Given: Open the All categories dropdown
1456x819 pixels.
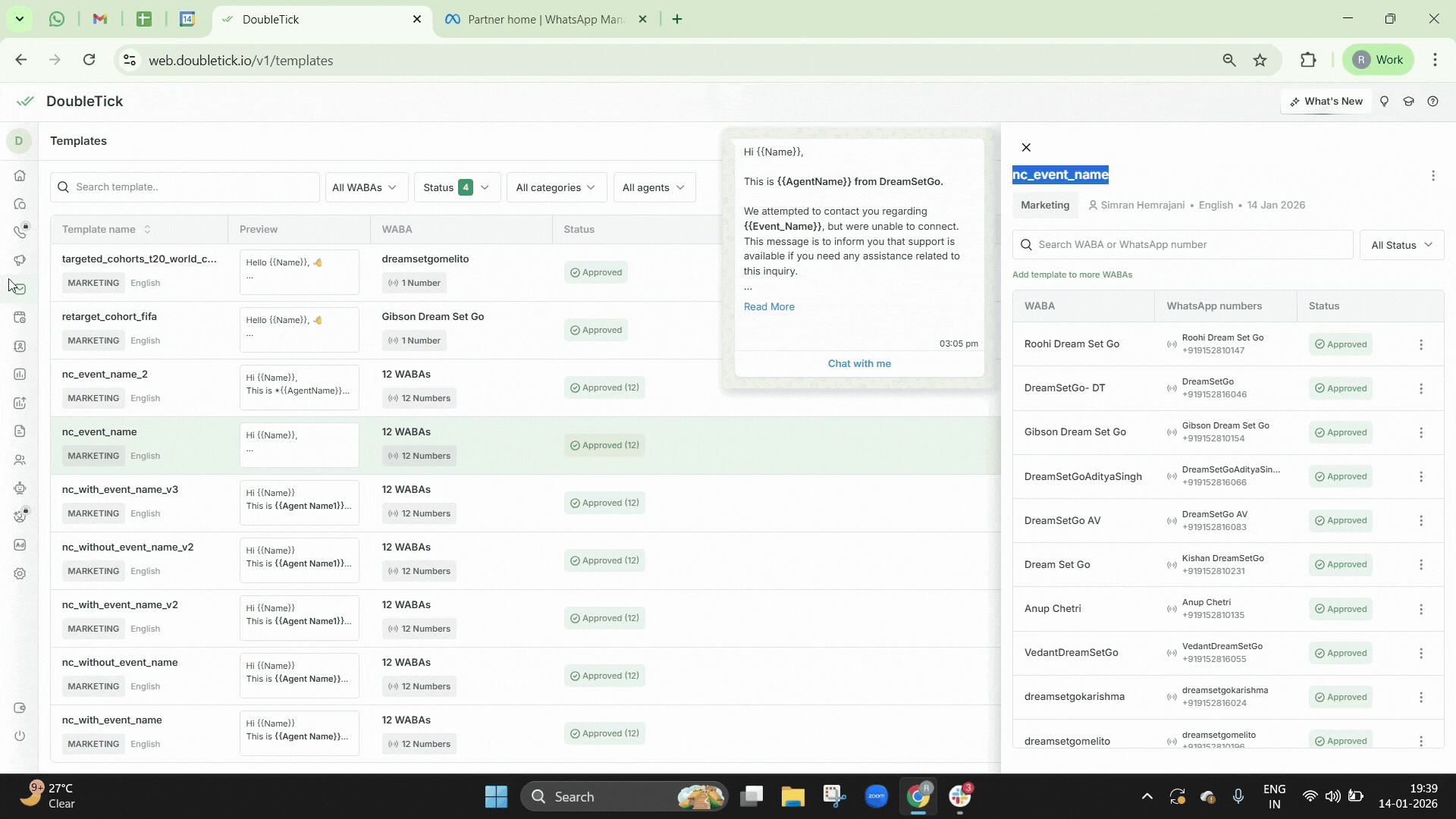Looking at the screenshot, I should (x=555, y=187).
